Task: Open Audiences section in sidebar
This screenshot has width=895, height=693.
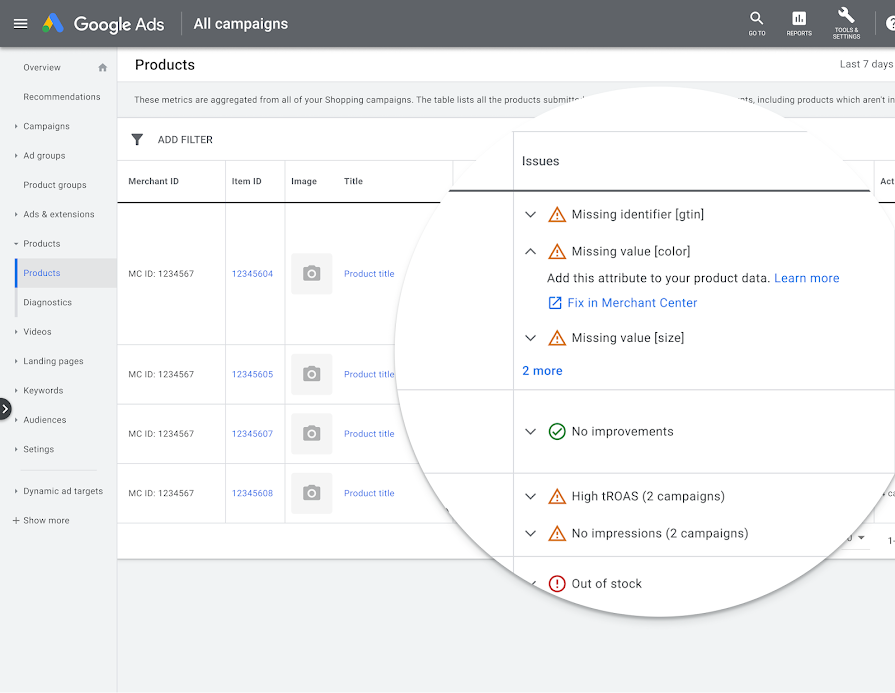Action: (x=45, y=420)
